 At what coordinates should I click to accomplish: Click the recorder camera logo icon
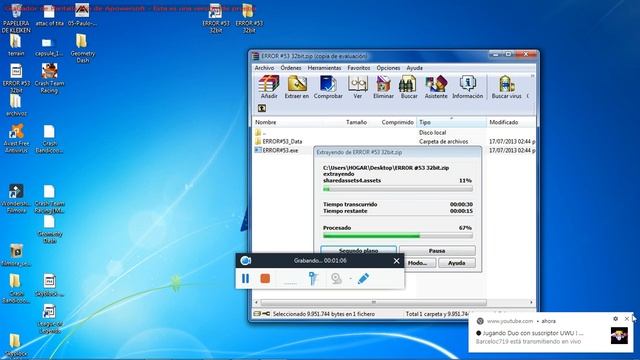pos(246,260)
